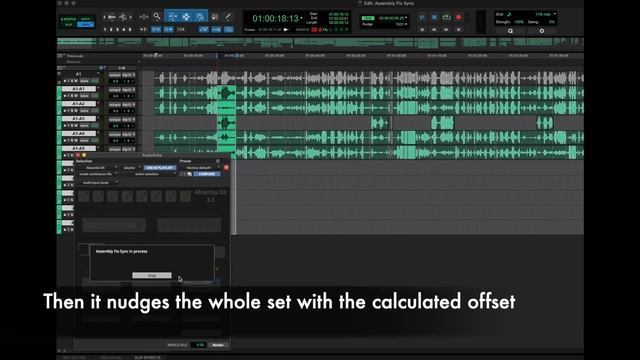The image size is (640, 360).
Task: Open the multi-input mode dropdown
Action: click(98, 182)
